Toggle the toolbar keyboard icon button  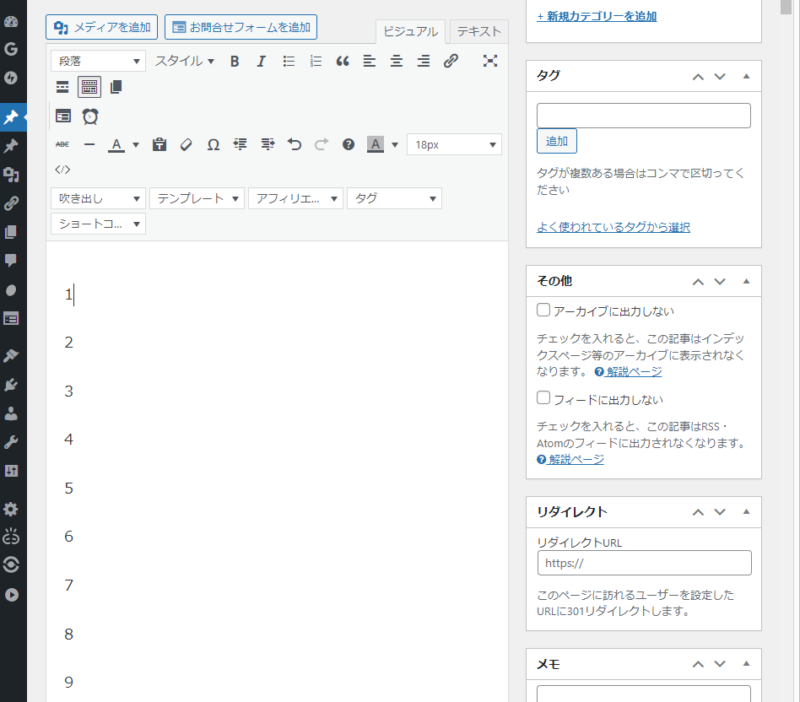[89, 87]
